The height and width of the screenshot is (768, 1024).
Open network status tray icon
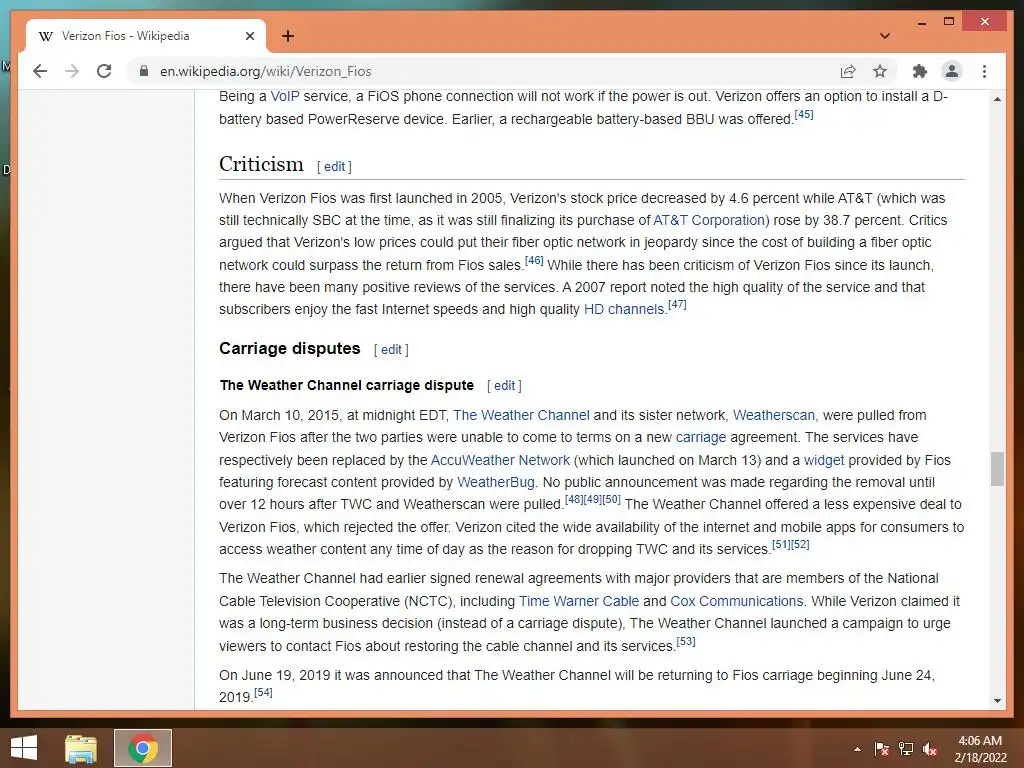tap(906, 749)
